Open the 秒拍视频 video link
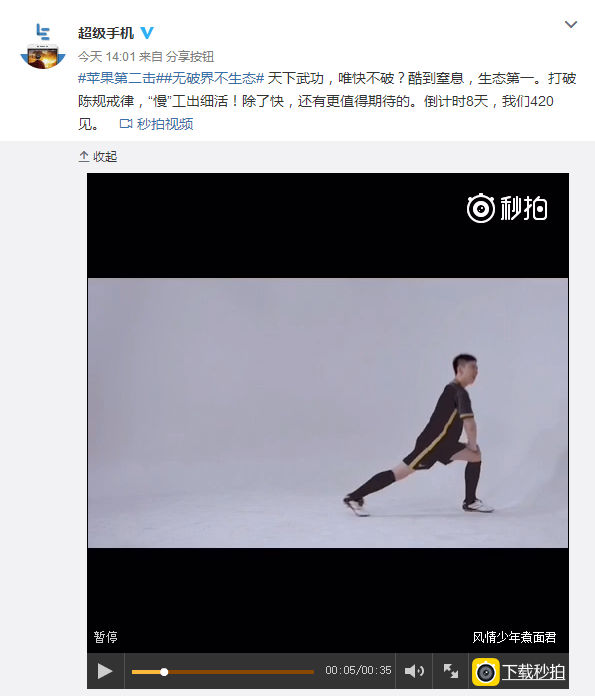Image resolution: width=595 pixels, height=696 pixels. (165, 124)
